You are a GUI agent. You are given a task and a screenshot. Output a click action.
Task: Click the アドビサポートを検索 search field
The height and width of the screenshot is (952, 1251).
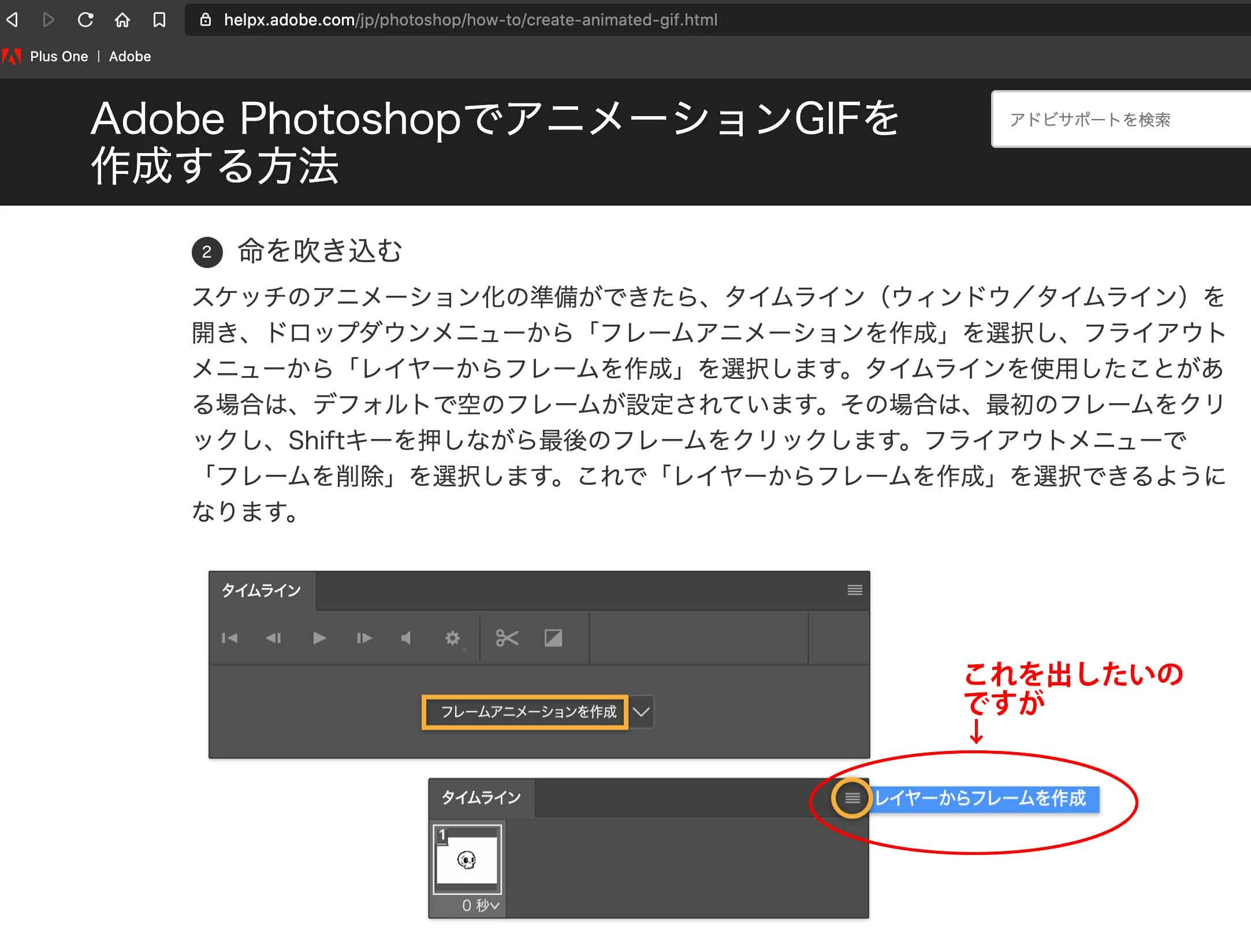1120,120
